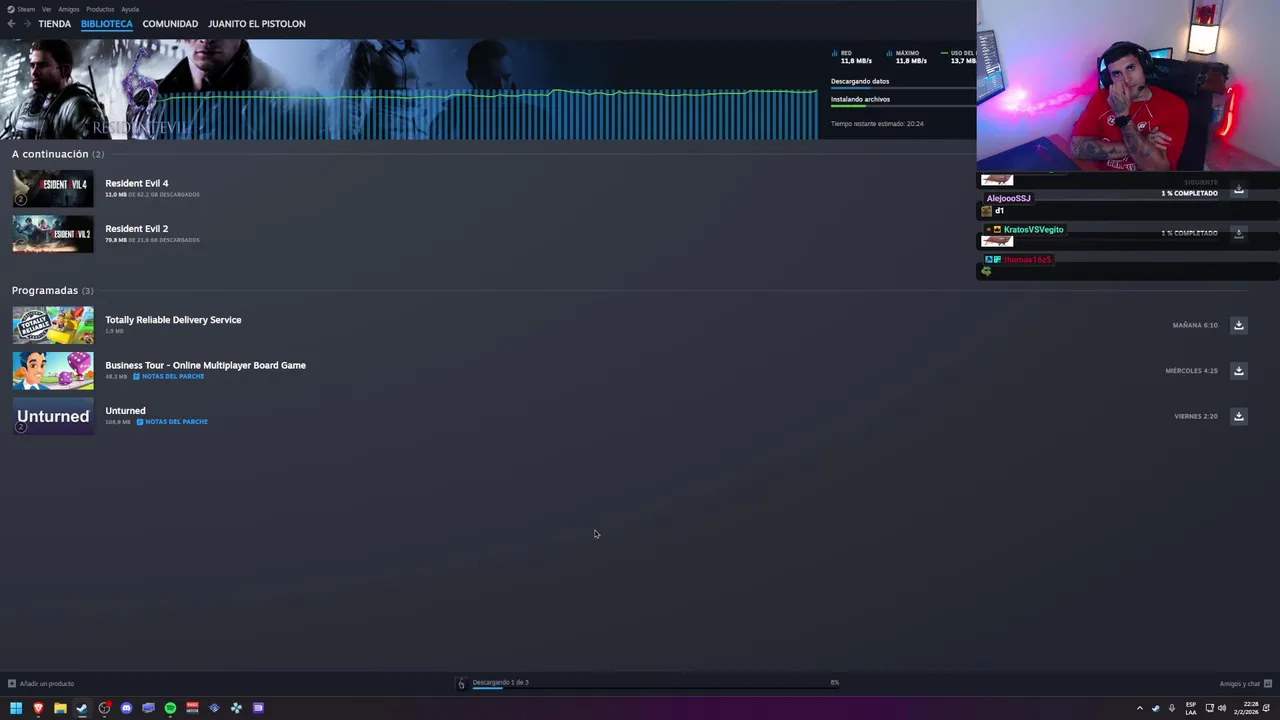The height and width of the screenshot is (720, 1280).
Task: Start download for Resident Evil 4 row
Action: 1238,189
